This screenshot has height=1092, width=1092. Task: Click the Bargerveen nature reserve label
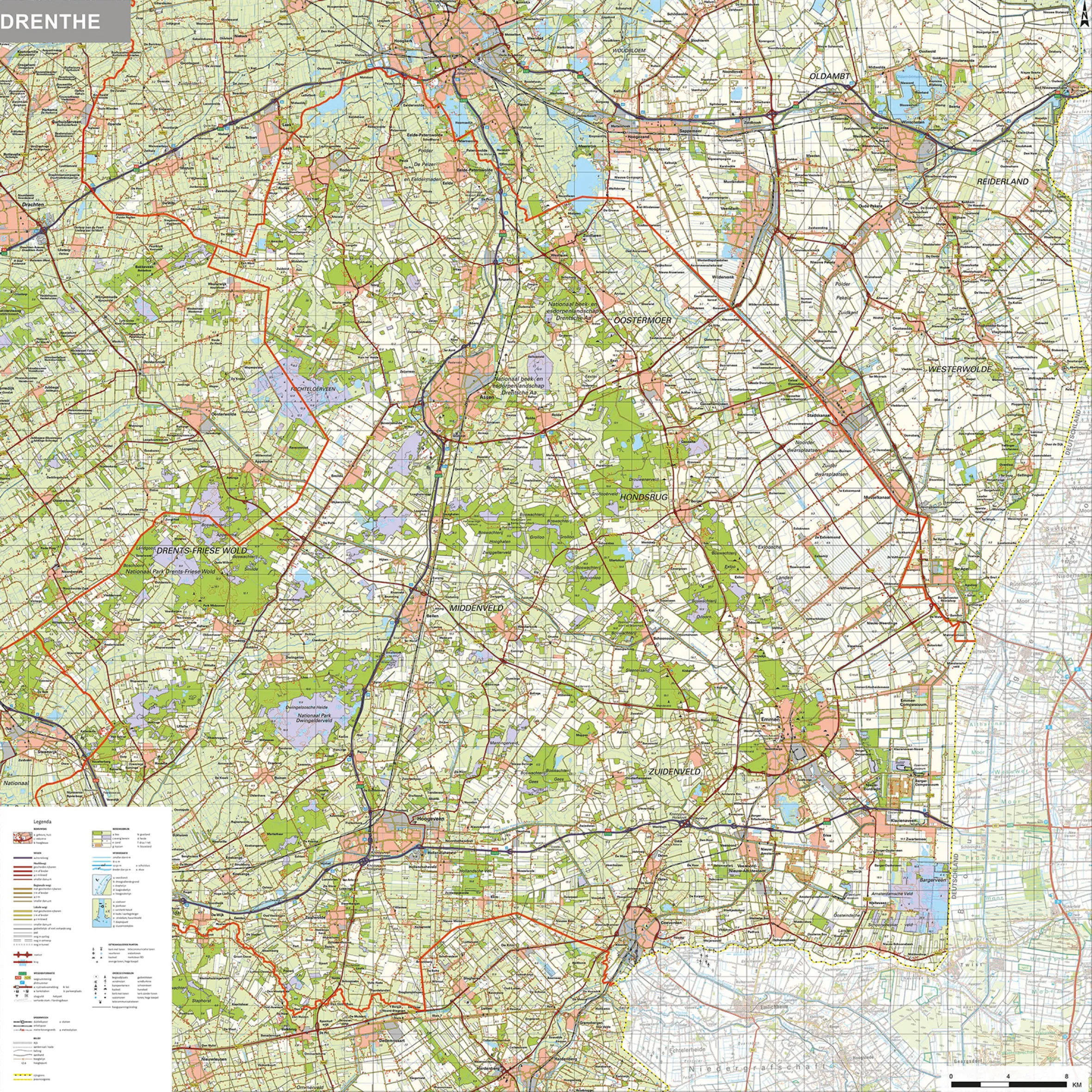point(933,881)
